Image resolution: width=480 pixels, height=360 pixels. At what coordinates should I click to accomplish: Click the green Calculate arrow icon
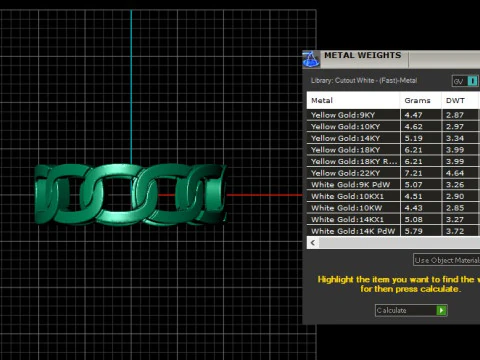441,310
